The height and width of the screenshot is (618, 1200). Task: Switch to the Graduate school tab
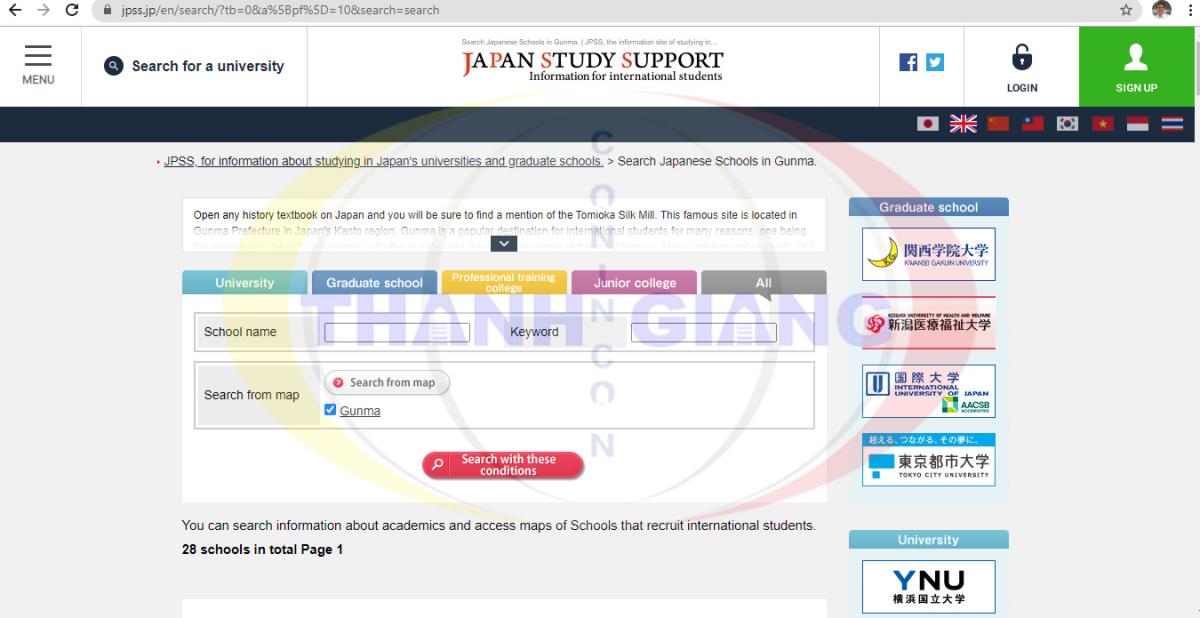(374, 283)
